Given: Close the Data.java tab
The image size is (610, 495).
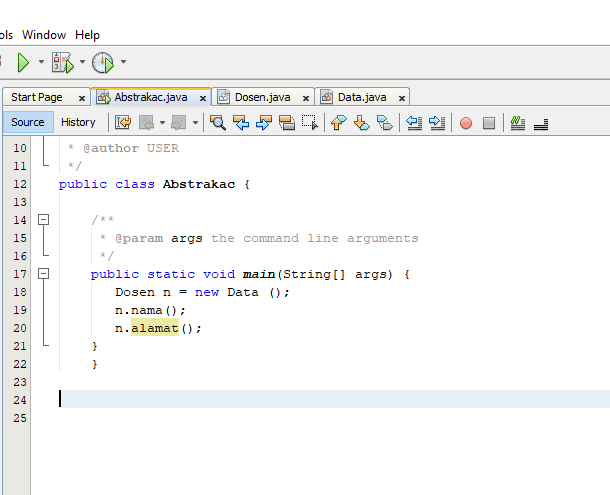Looking at the screenshot, I should click(402, 98).
